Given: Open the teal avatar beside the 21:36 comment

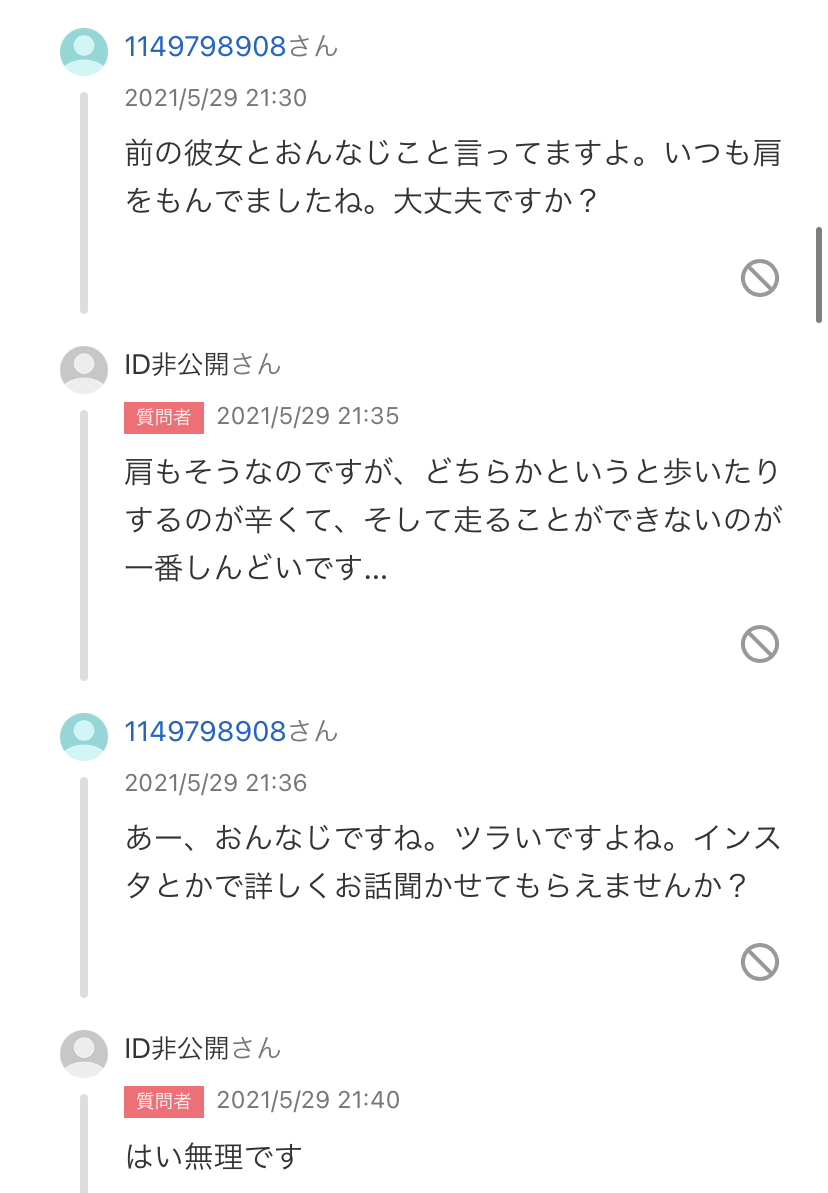Looking at the screenshot, I should 84,737.
